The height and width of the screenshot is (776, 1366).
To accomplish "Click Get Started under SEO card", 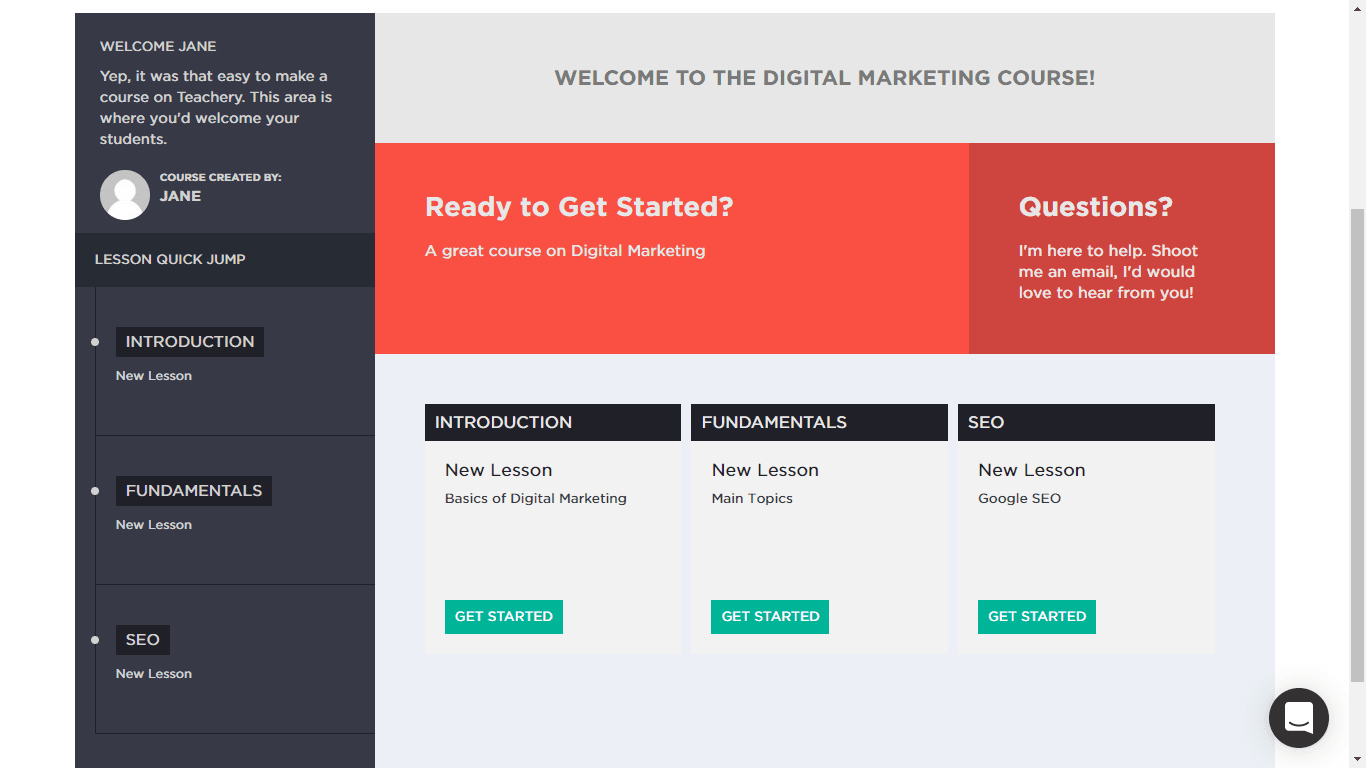I will point(1037,617).
